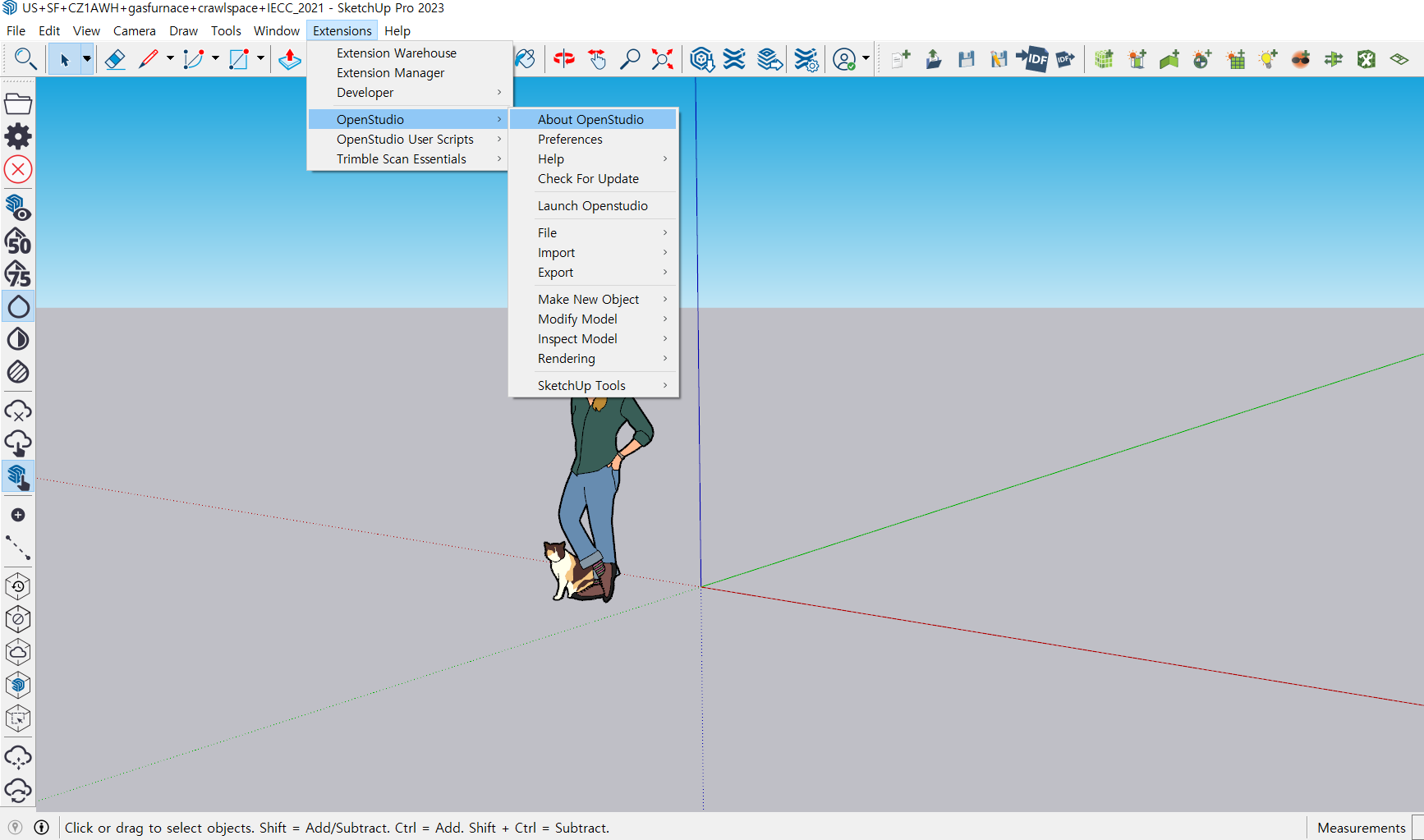
Task: Choose the Eraser tool
Action: point(115,59)
